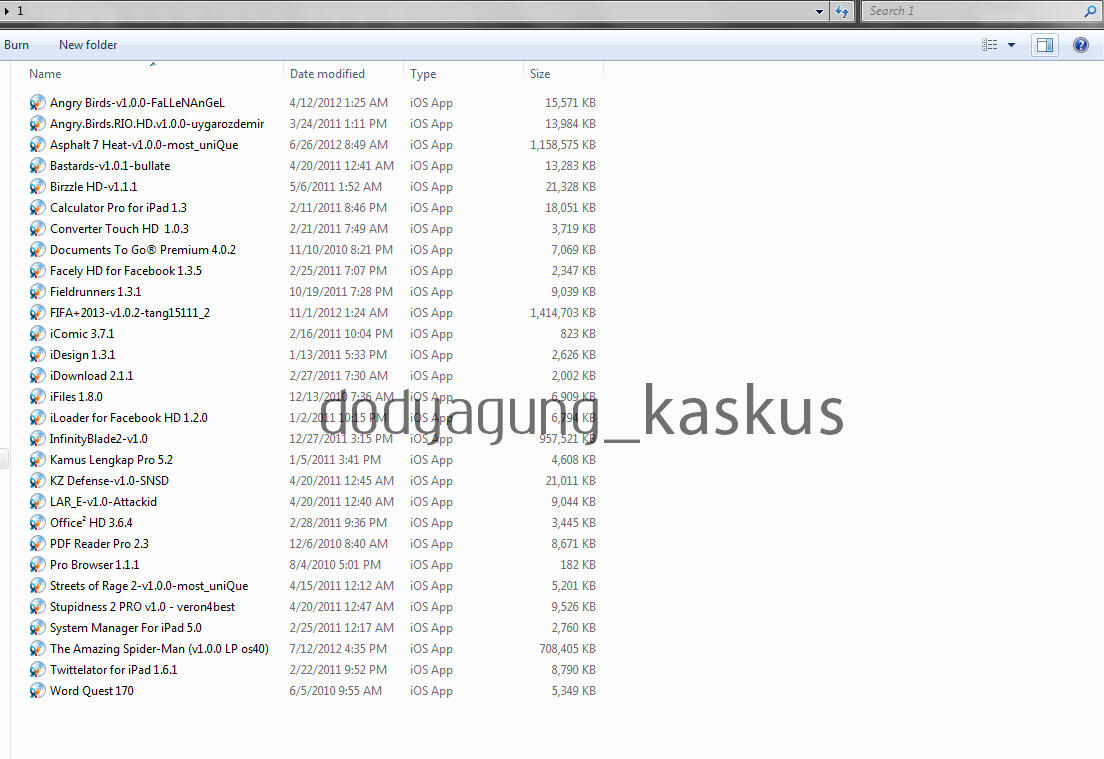Open the view options dropdown arrow

click(x=1012, y=45)
